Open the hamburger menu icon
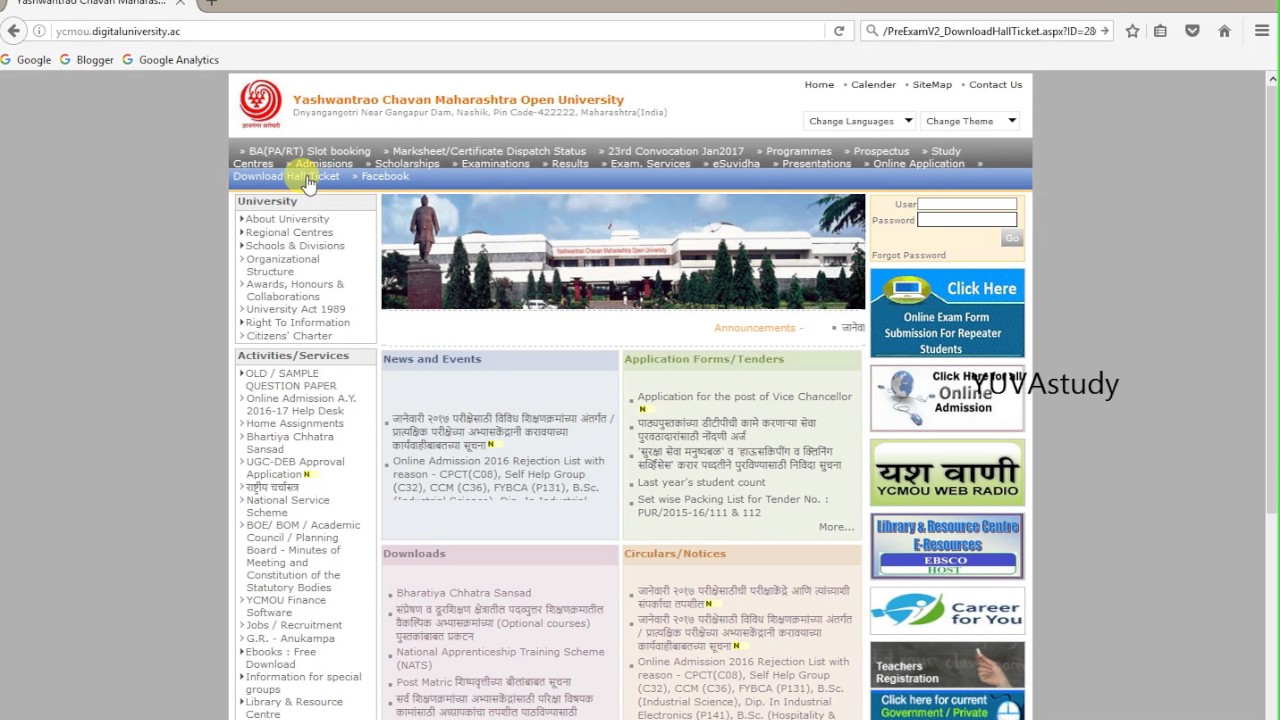Image resolution: width=1280 pixels, height=720 pixels. pos(1262,31)
